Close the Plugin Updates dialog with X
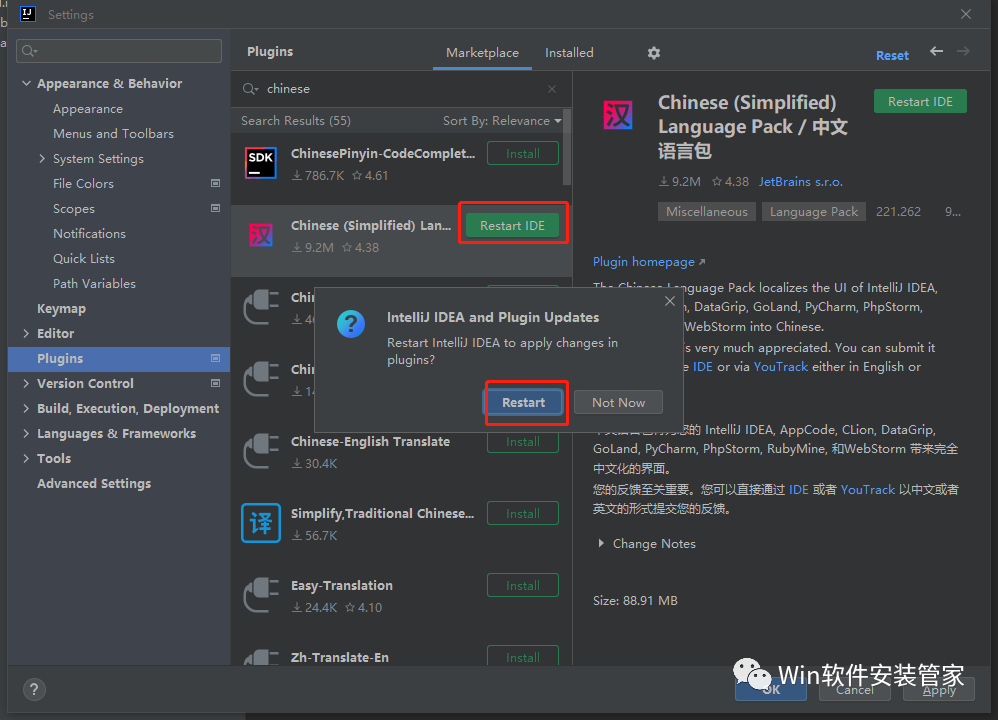This screenshot has height=720, width=998. pos(670,301)
